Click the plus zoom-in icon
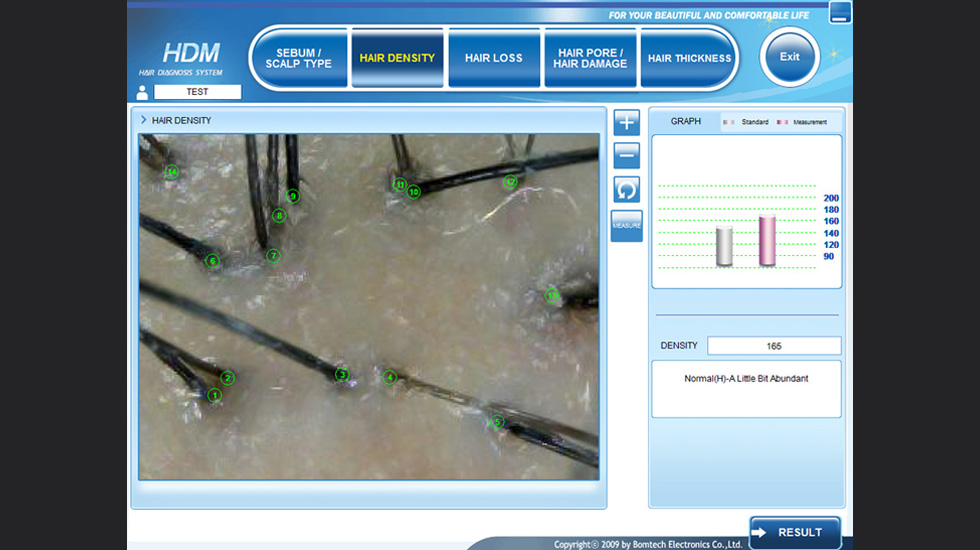This screenshot has height=550, width=980. (x=626, y=123)
